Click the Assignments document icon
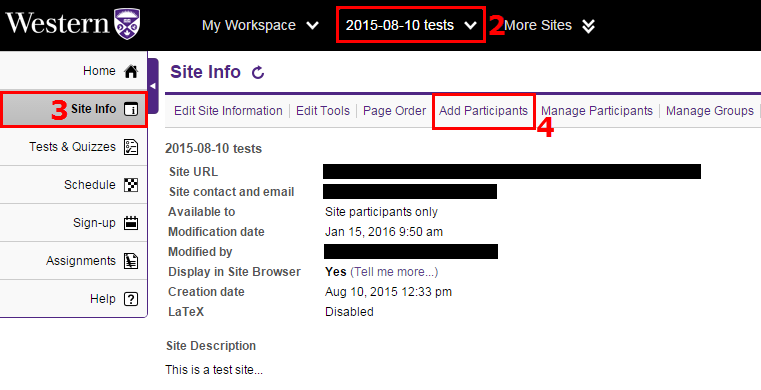Image resolution: width=761 pixels, height=390 pixels. tap(131, 261)
